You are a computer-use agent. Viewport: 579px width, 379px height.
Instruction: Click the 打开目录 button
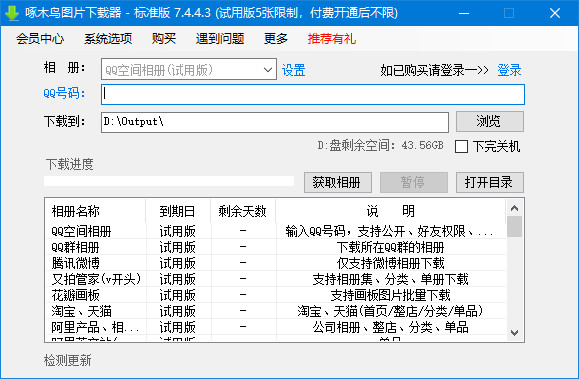point(490,182)
